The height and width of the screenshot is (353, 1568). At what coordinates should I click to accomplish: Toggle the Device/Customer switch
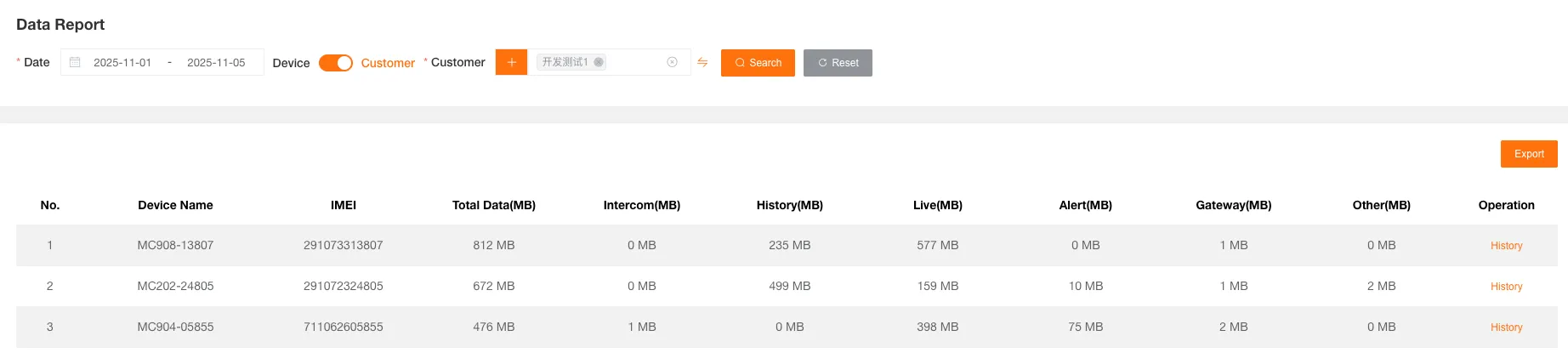(x=336, y=63)
